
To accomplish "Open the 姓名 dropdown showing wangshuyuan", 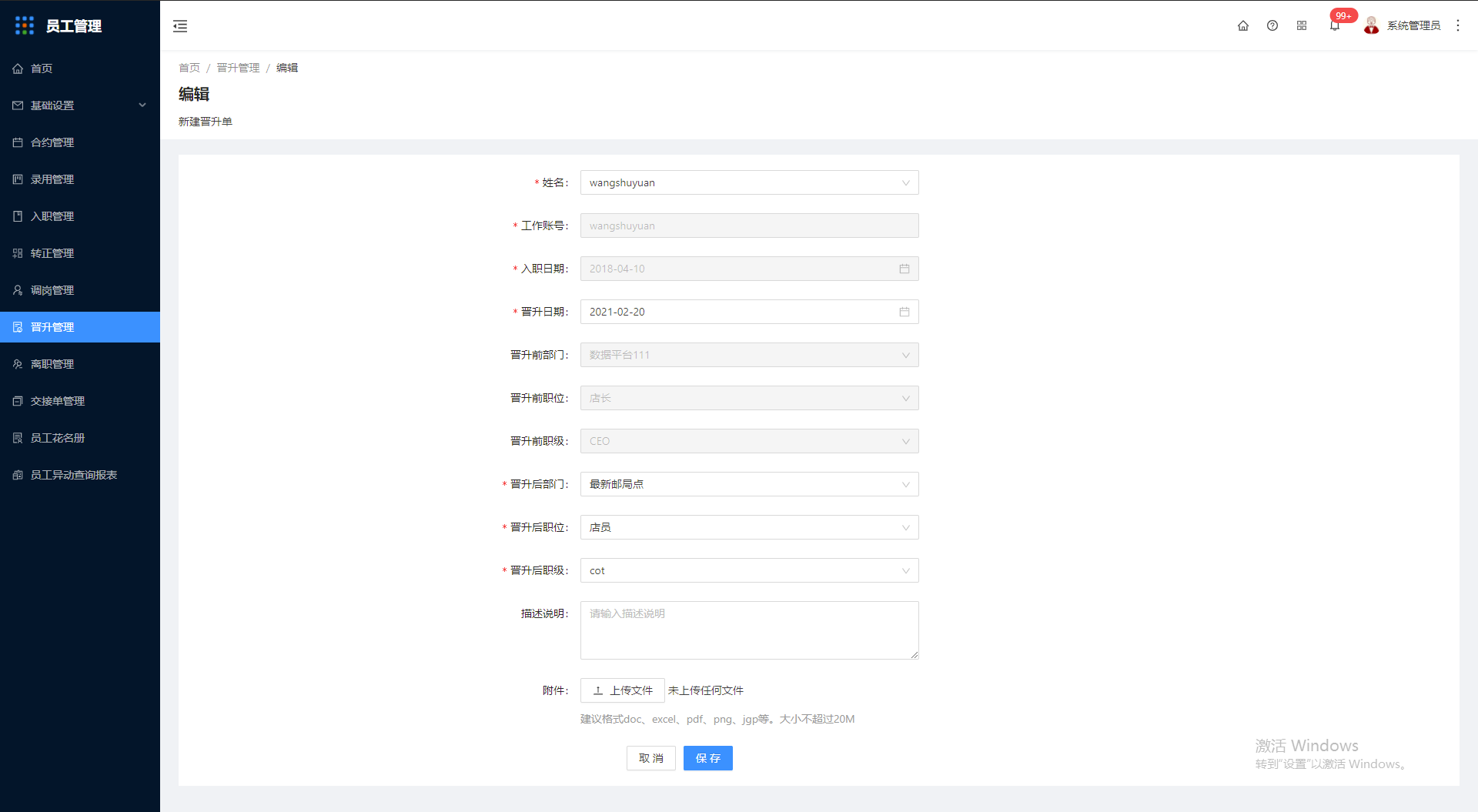I will [749, 182].
